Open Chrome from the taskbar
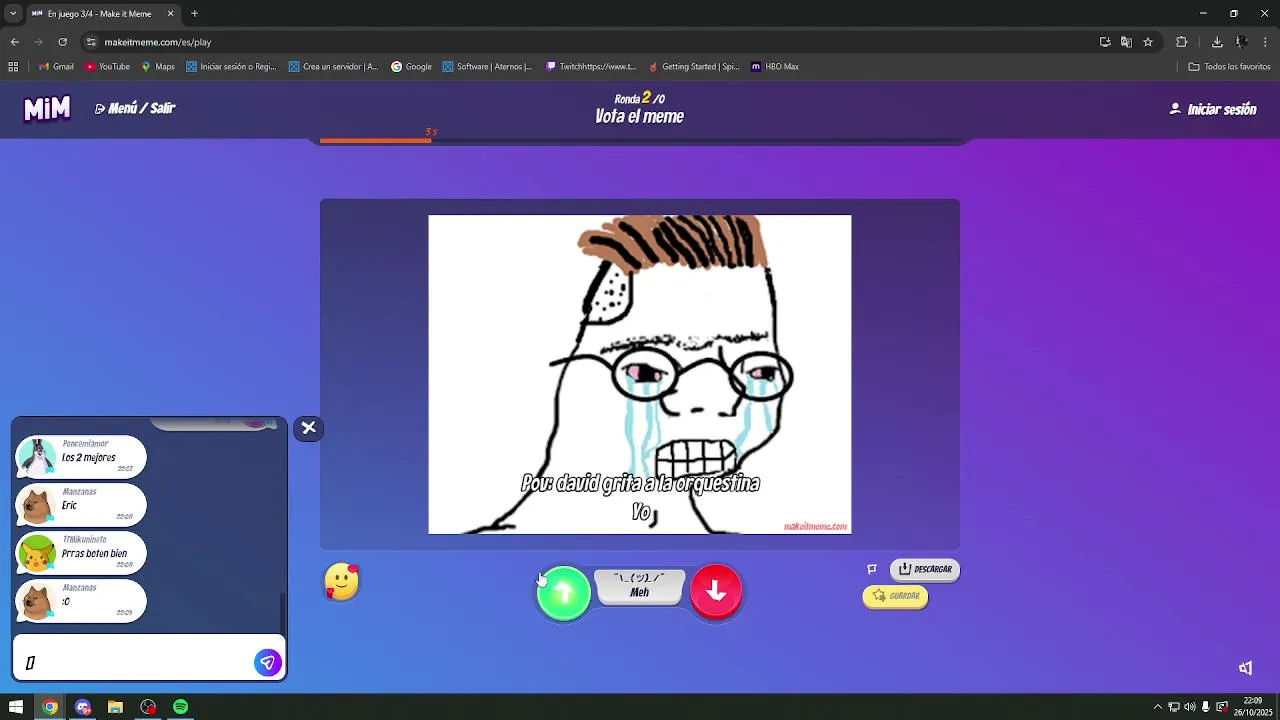The width and height of the screenshot is (1280, 720). tap(50, 707)
